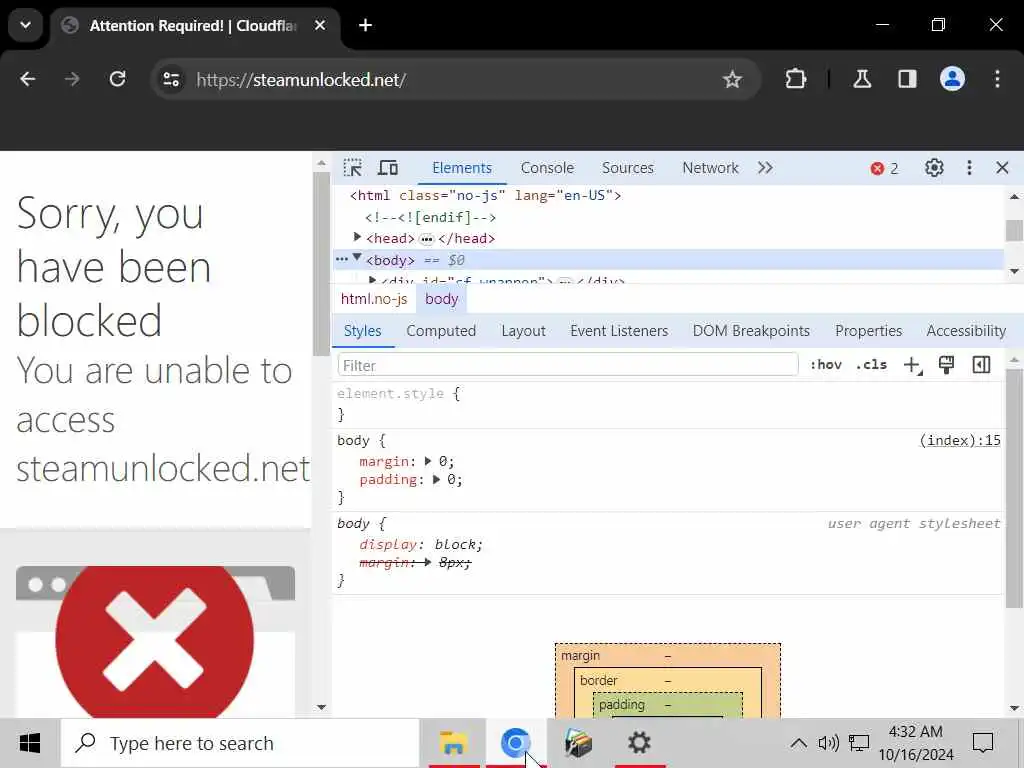Toggle the :hov element state button
This screenshot has width=1024, height=768.
[x=825, y=364]
